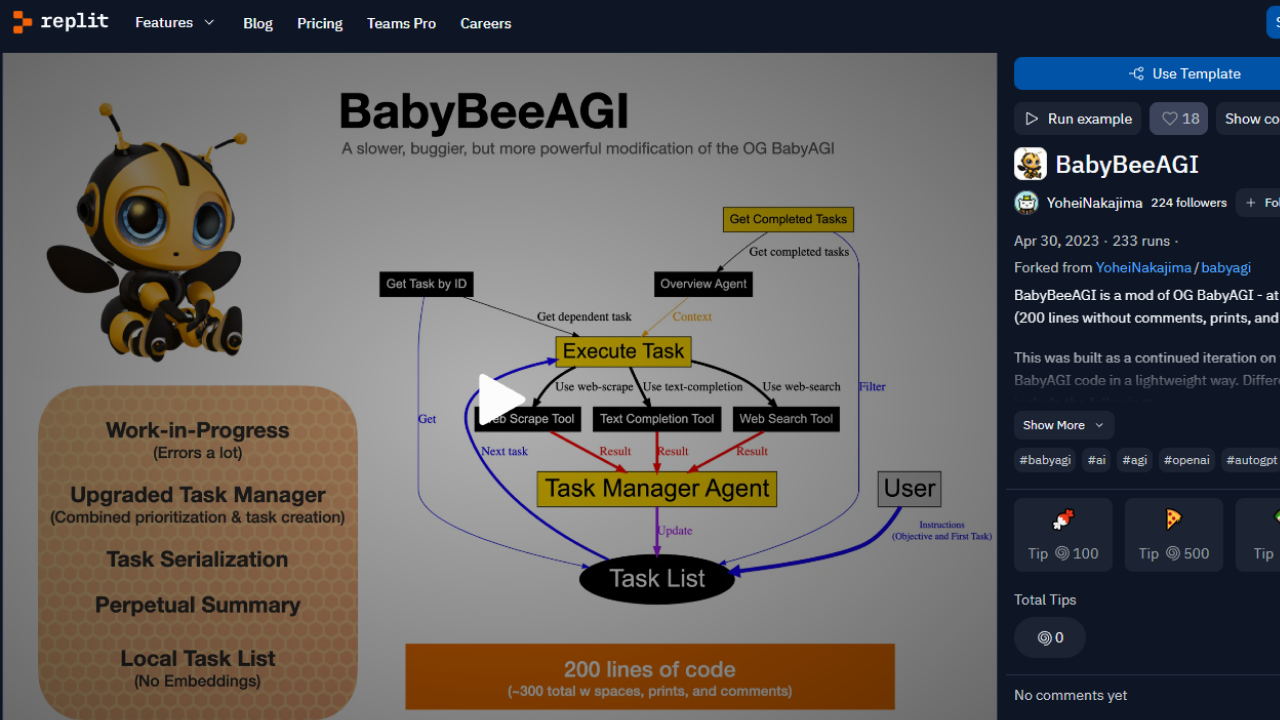Select the #autogpt tag
Image resolution: width=1280 pixels, height=720 pixels.
(1251, 460)
